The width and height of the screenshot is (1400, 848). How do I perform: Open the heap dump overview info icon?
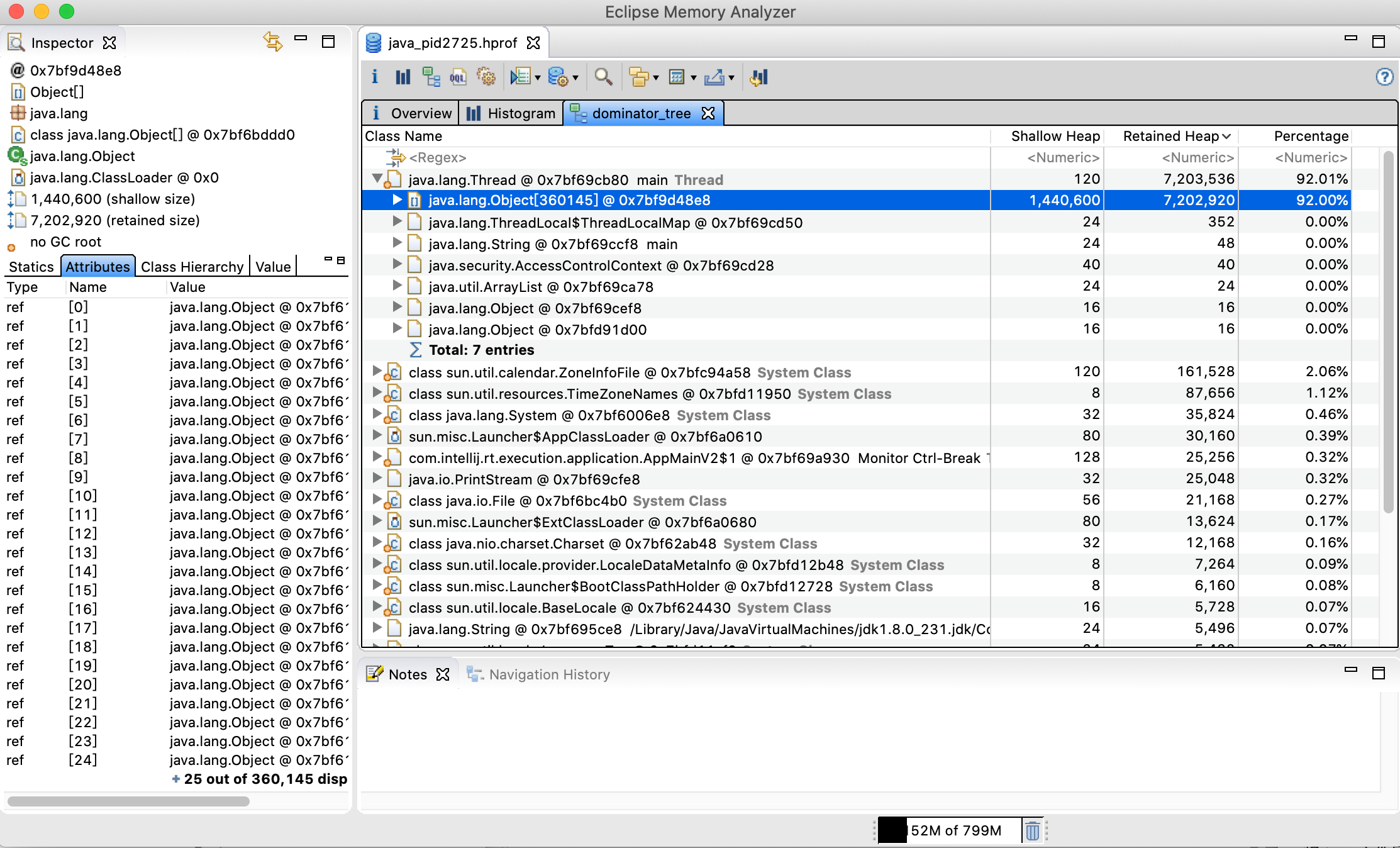pyautogui.click(x=375, y=77)
